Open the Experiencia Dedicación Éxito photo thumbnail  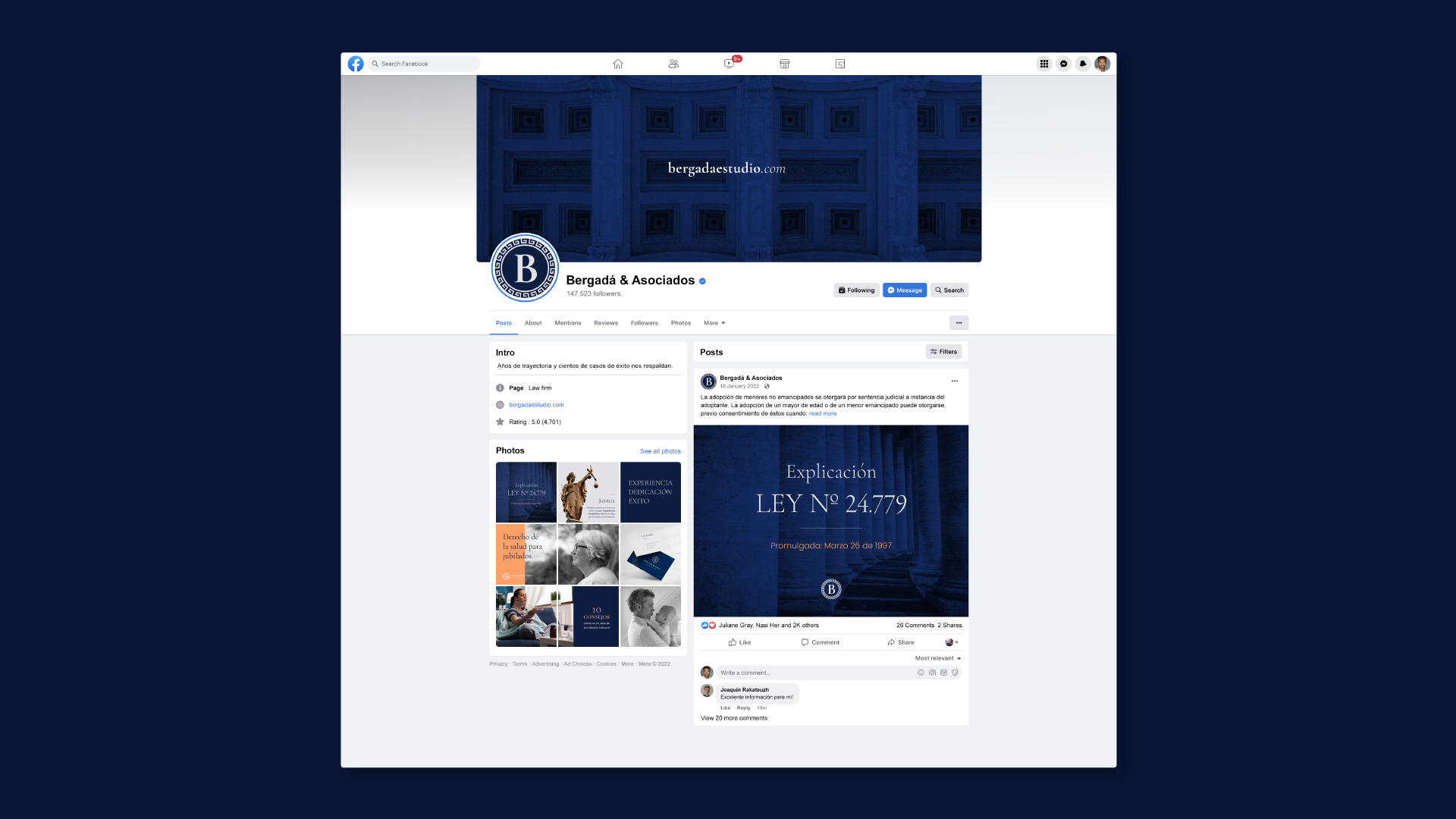[651, 492]
